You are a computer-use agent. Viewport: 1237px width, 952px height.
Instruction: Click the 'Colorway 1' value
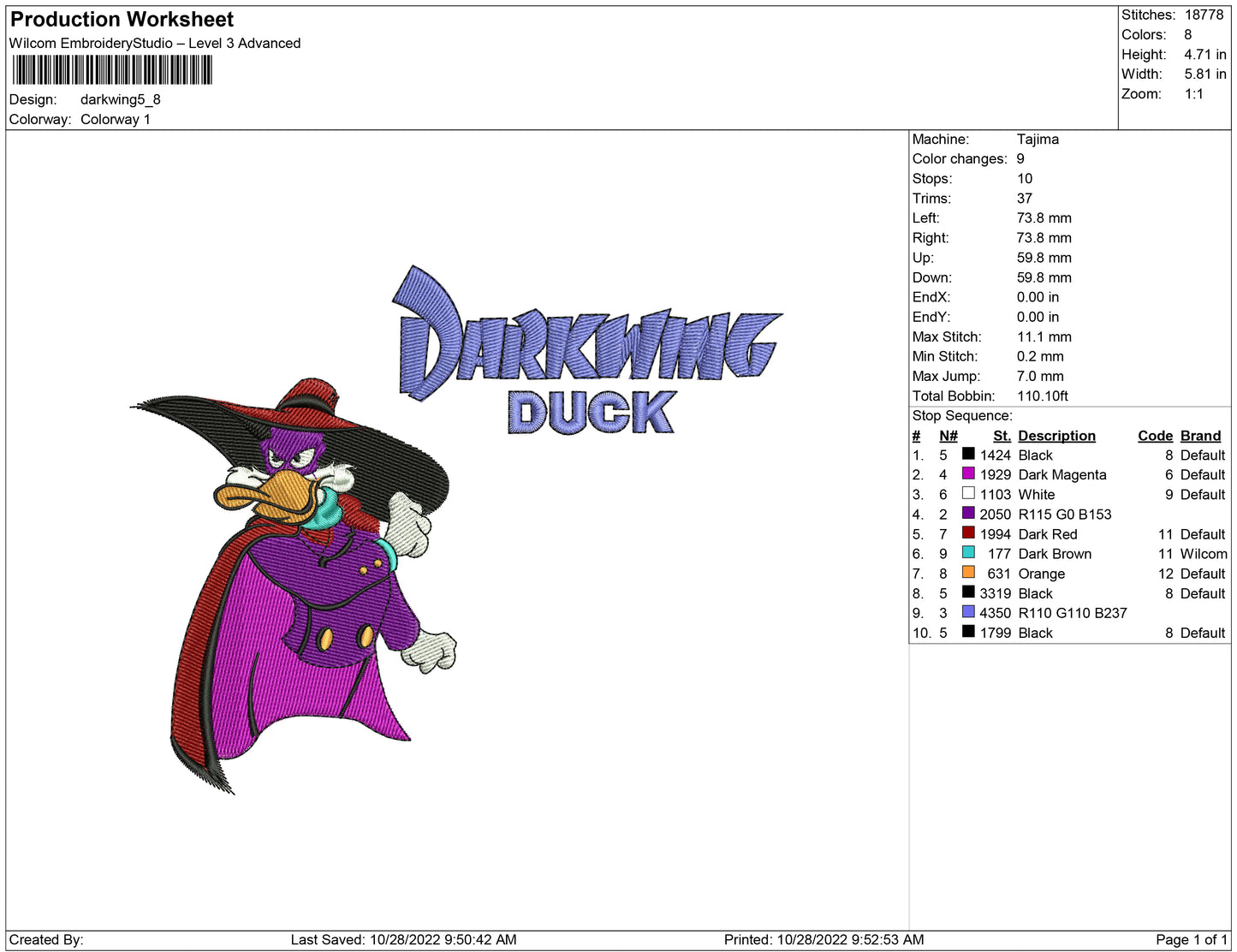[x=116, y=119]
